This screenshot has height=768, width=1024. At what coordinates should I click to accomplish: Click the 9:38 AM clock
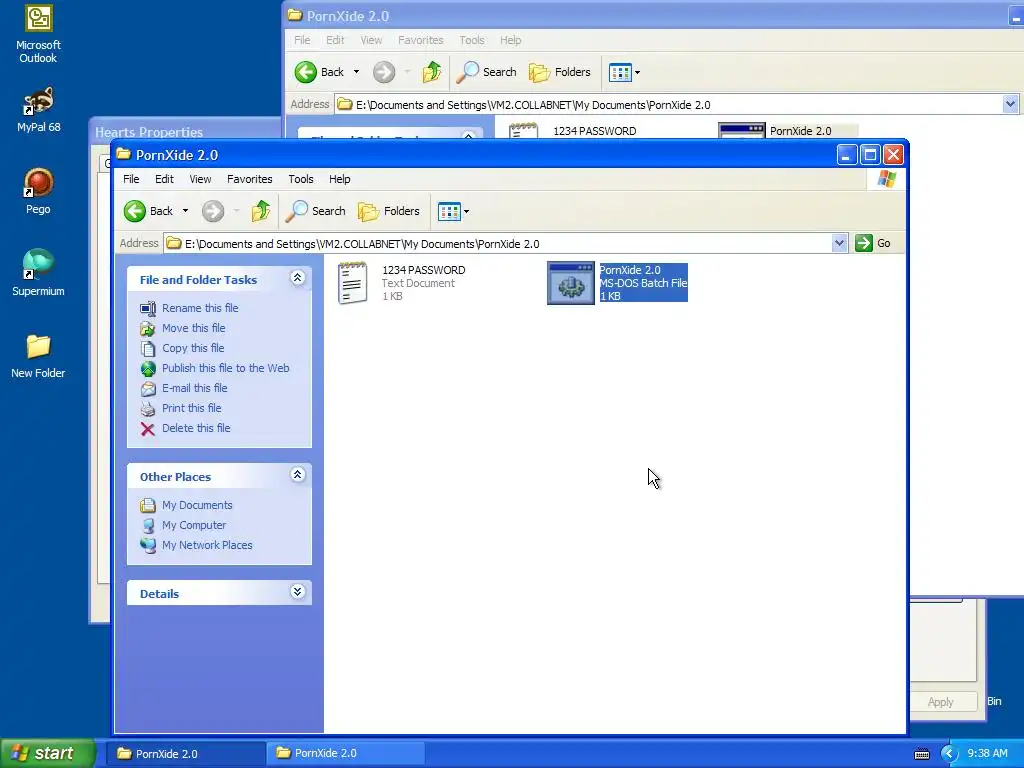[987, 754]
